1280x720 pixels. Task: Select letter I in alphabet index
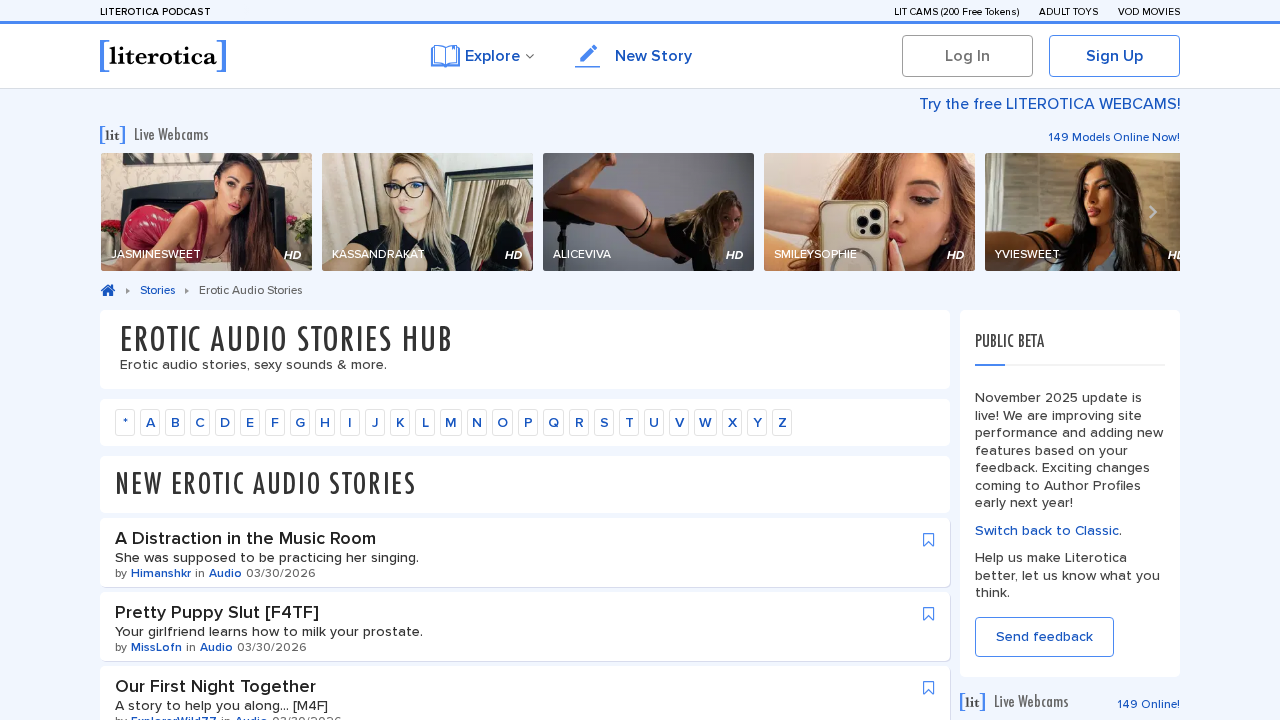[350, 422]
